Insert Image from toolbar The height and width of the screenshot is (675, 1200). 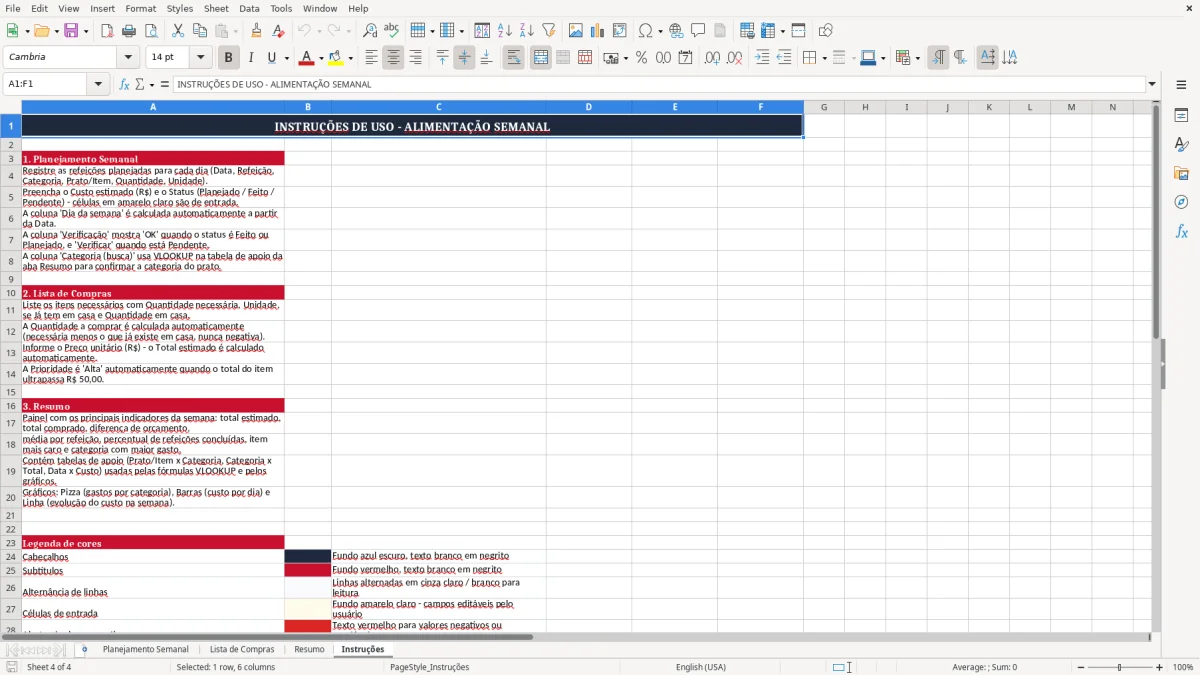[x=576, y=31]
